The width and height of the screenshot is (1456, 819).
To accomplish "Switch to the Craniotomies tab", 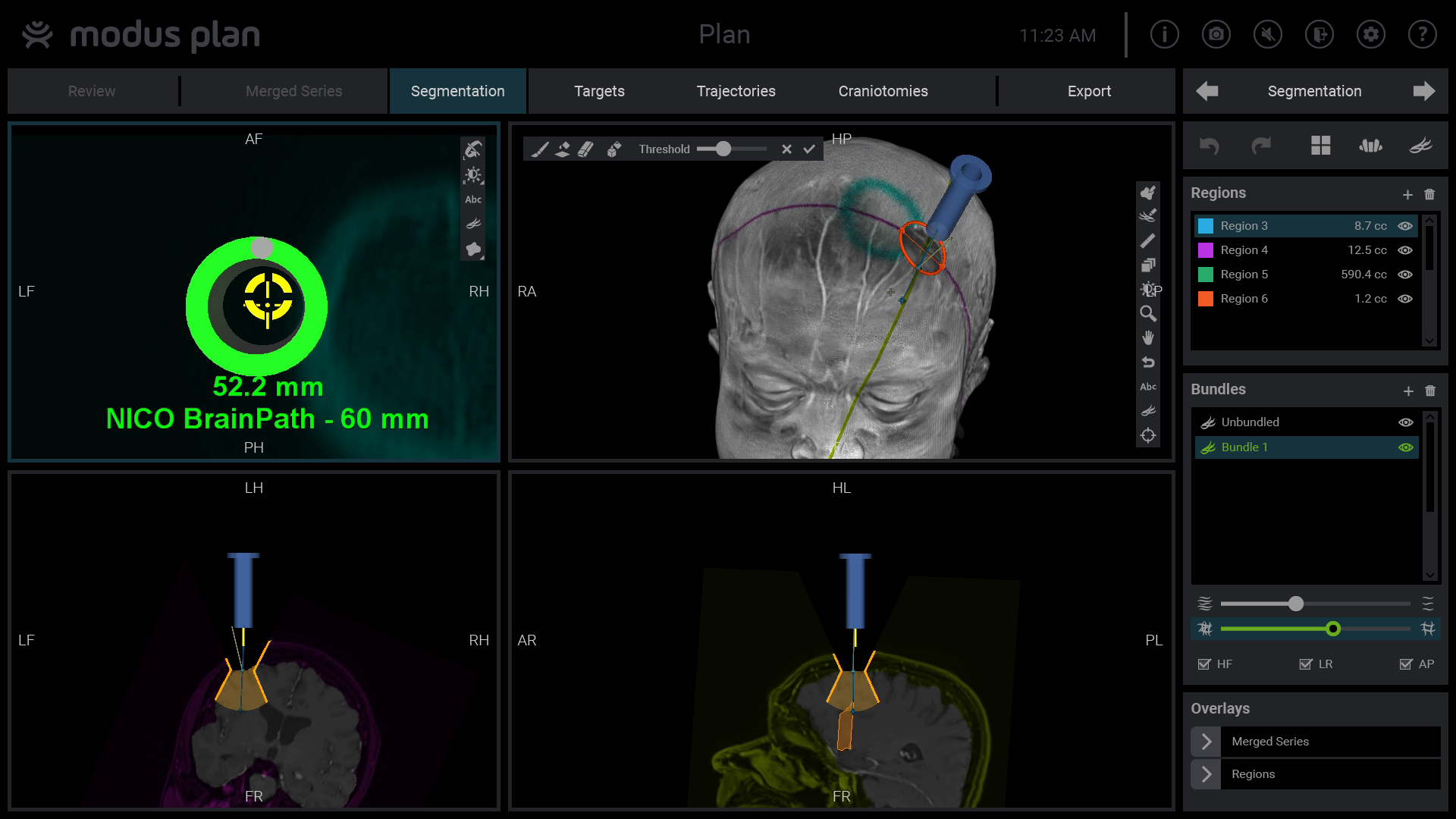I will [x=883, y=91].
